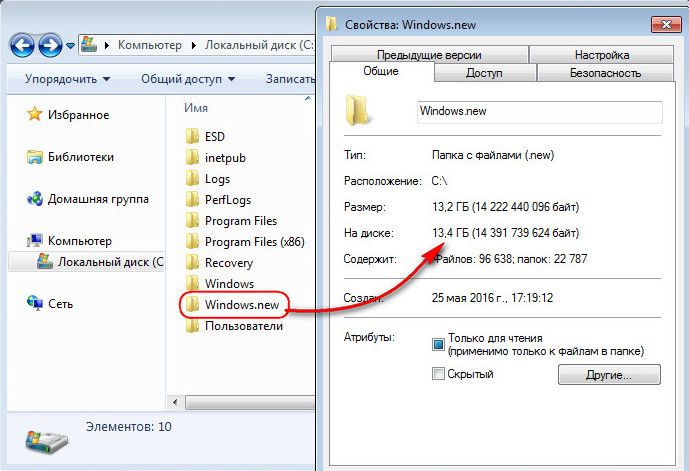The image size is (689, 471).
Task: Select the Logs folder name
Action: tap(218, 179)
